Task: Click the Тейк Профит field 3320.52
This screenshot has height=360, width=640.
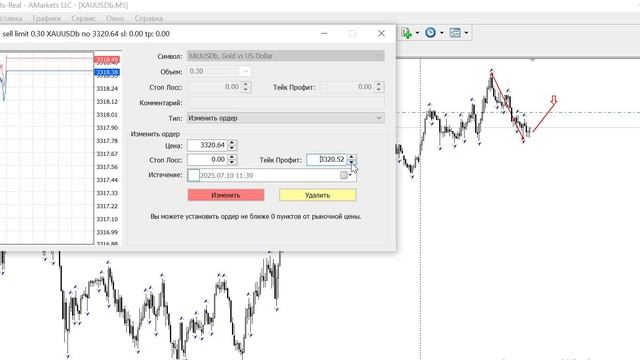Action: [327, 160]
